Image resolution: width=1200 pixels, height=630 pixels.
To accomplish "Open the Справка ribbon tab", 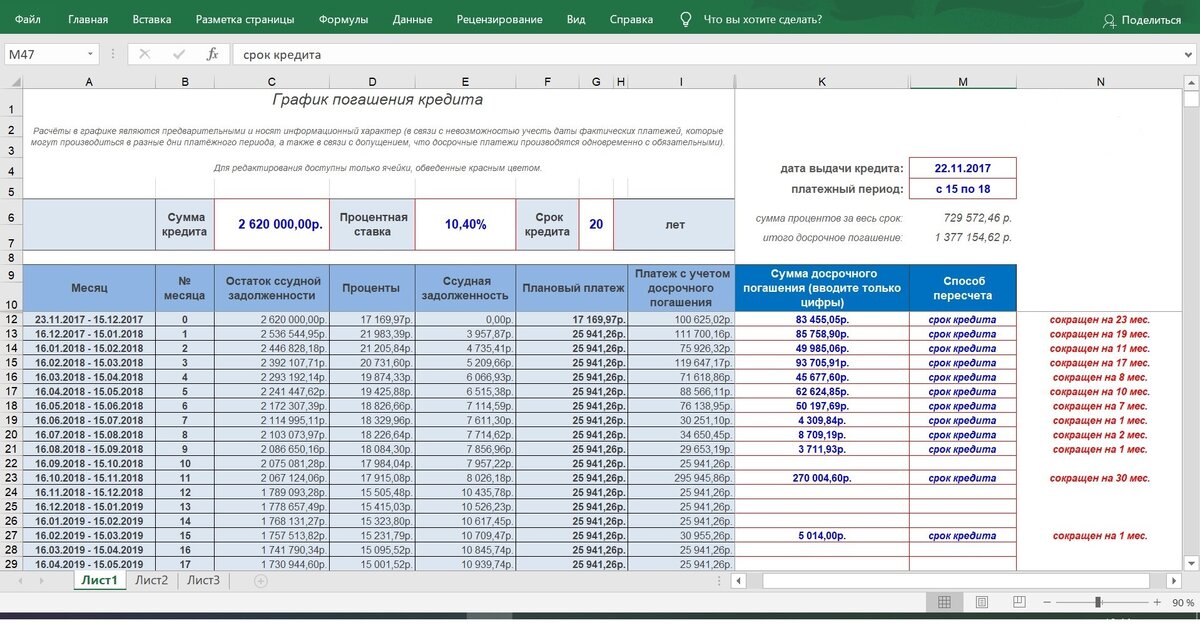I will click(631, 19).
